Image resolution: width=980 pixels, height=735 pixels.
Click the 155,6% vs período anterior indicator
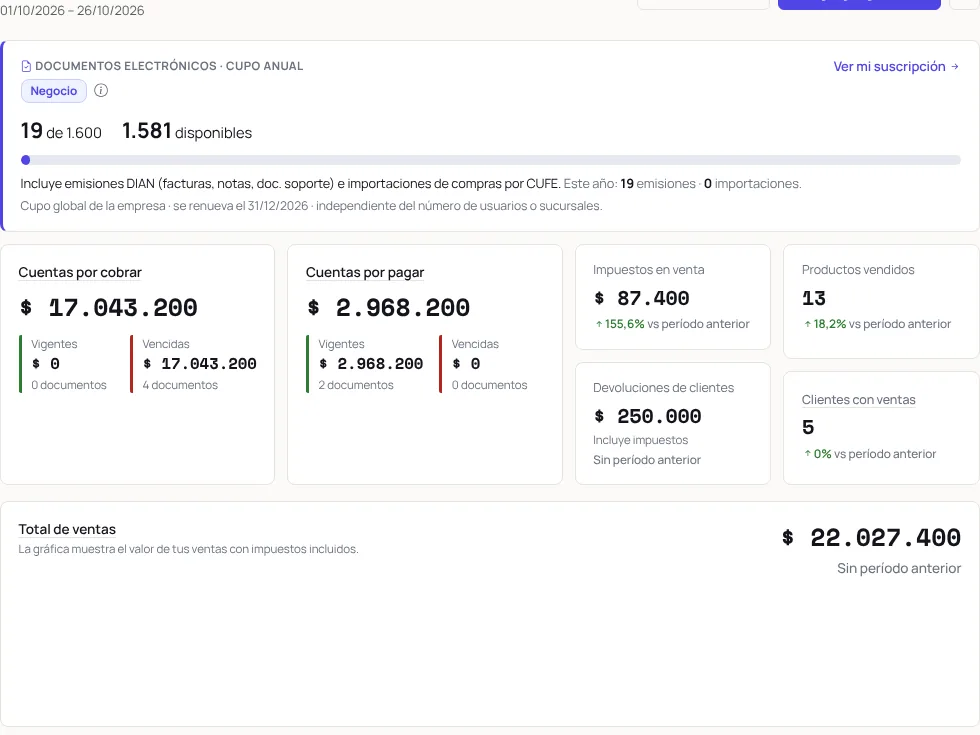672,324
